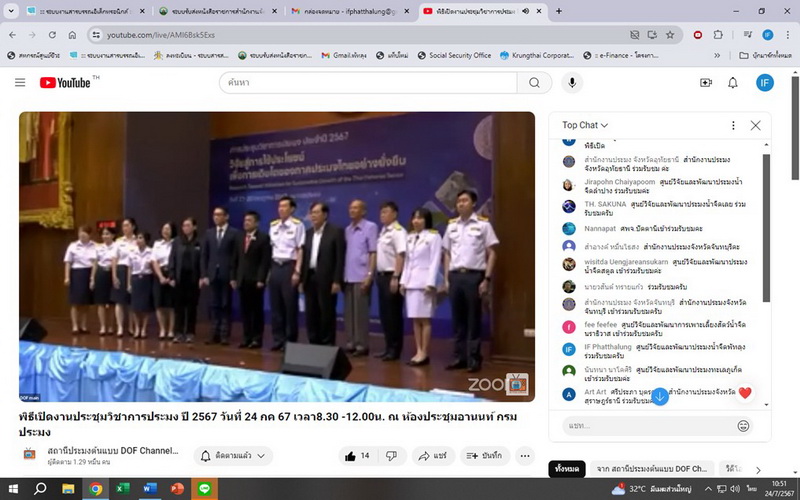Open the Social Security Office bookmark
800x500 pixels.
454,55
